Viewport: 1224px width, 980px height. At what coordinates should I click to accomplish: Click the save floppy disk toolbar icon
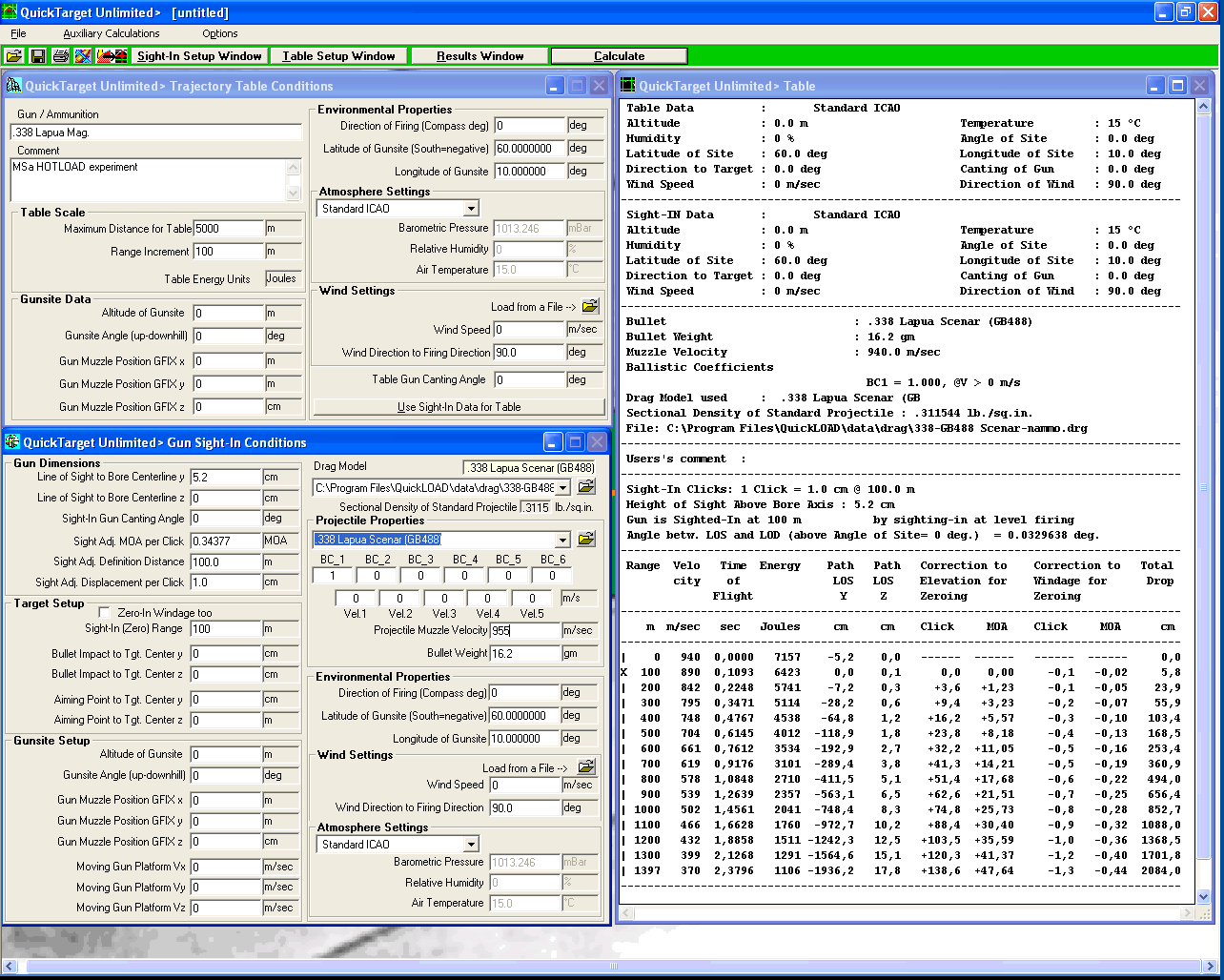(38, 56)
